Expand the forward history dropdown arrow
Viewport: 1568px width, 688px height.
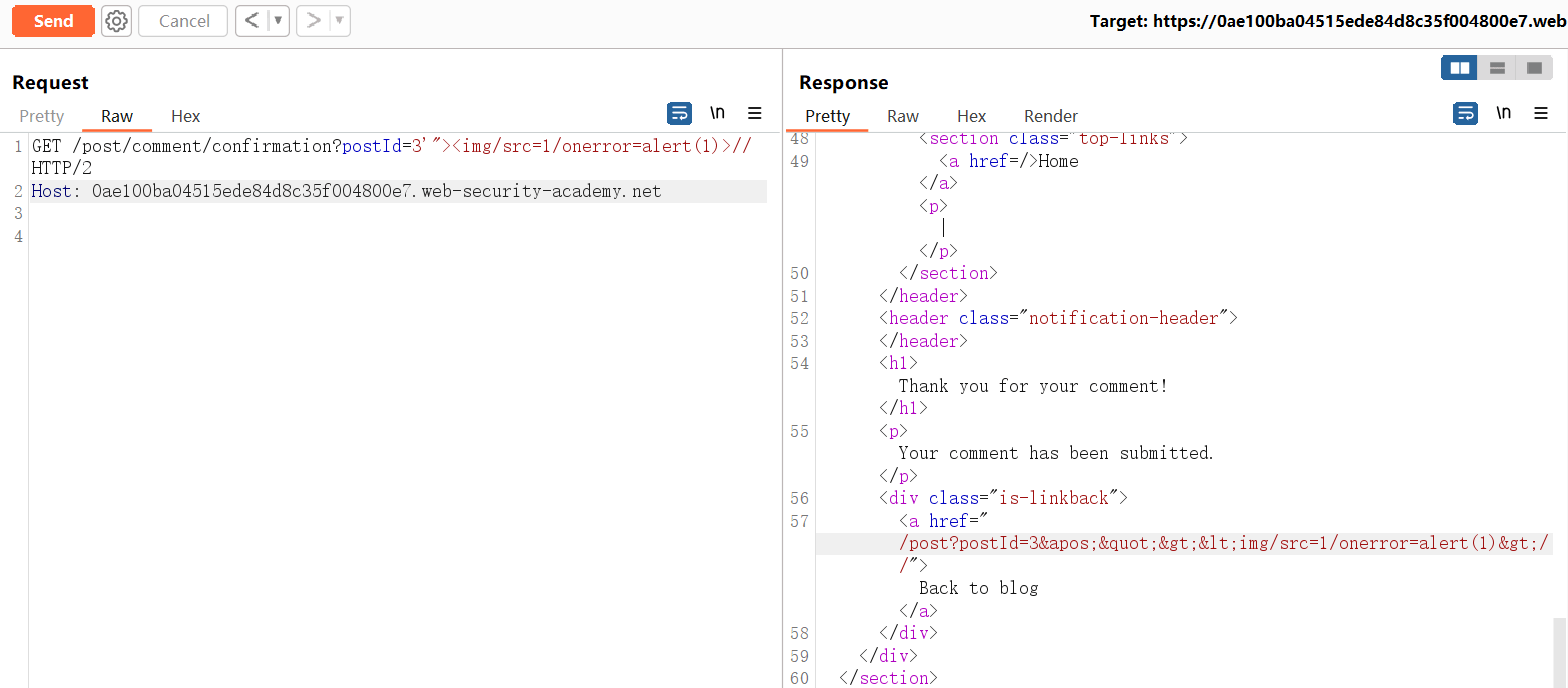pyautogui.click(x=338, y=21)
